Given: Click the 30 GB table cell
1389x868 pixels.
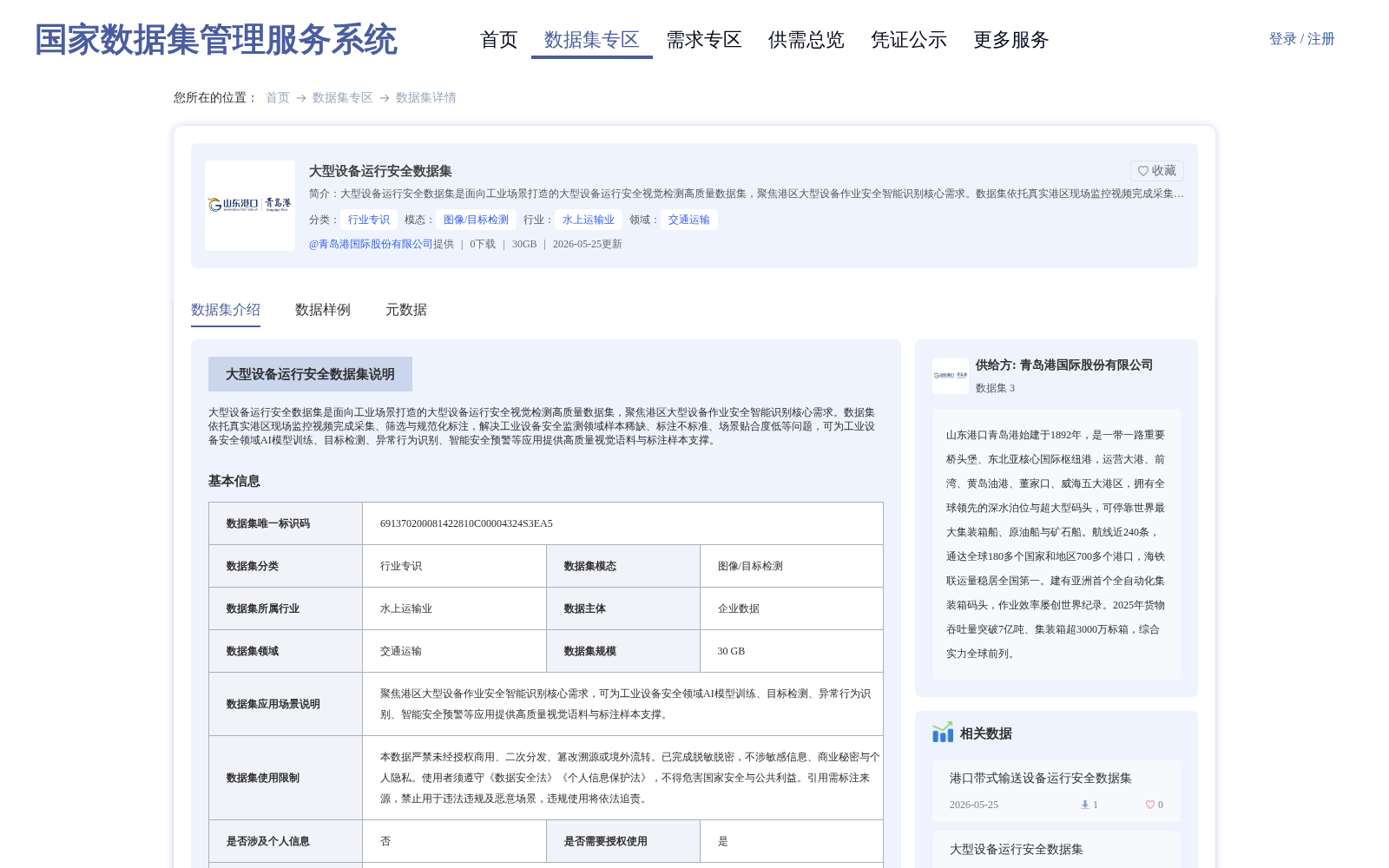Looking at the screenshot, I should (792, 651).
